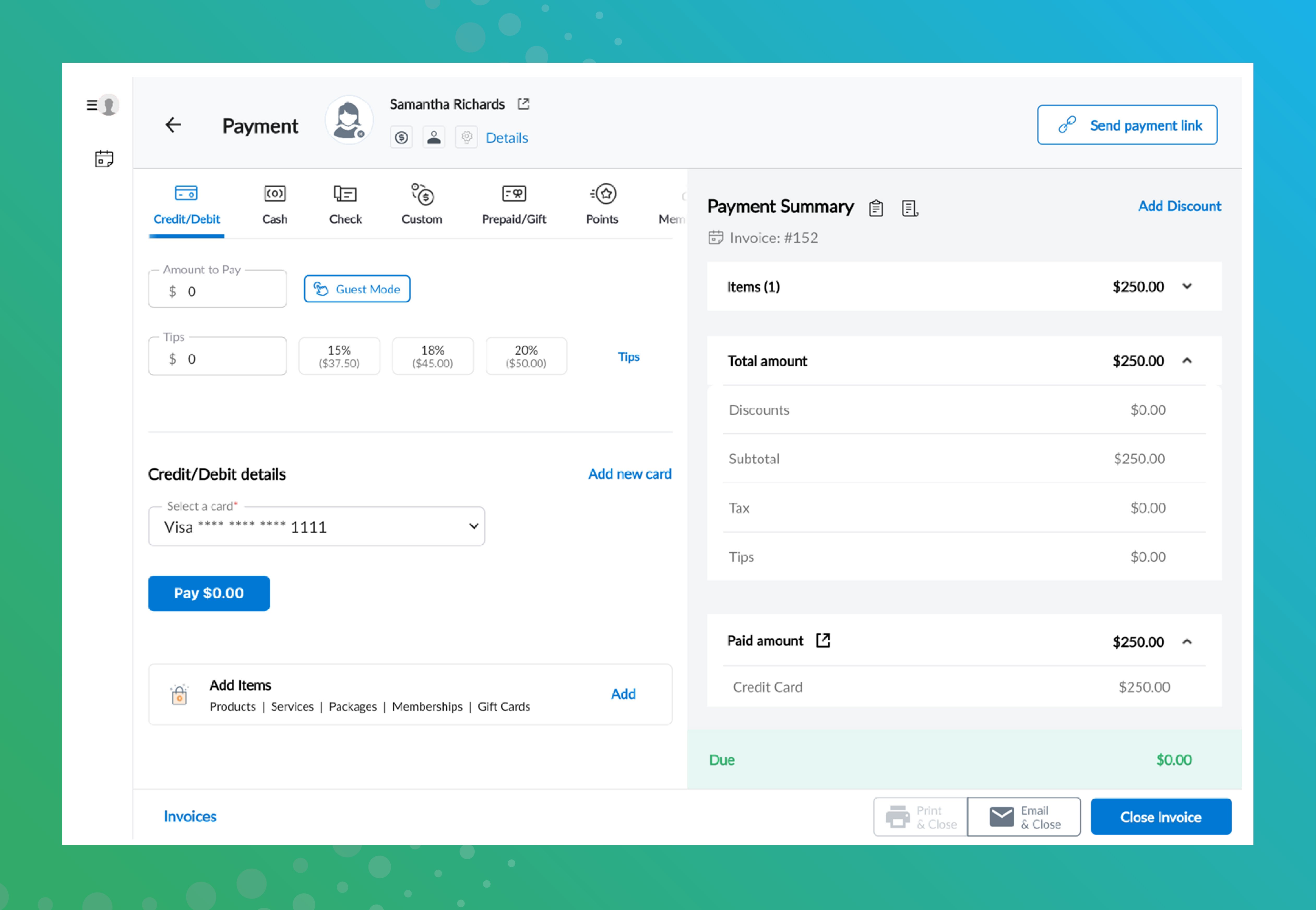Expand the Items (1) section
Image resolution: width=1316 pixels, height=910 pixels.
(x=1187, y=286)
